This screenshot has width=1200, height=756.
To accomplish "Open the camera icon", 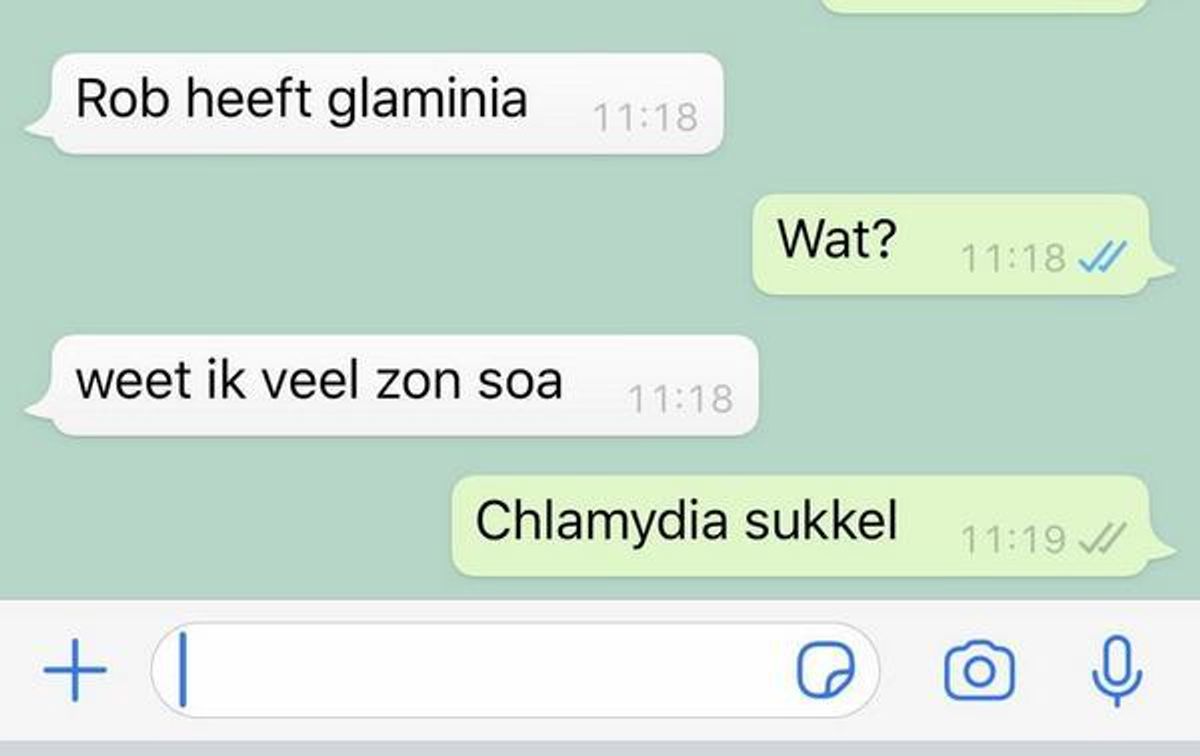I will click(979, 671).
